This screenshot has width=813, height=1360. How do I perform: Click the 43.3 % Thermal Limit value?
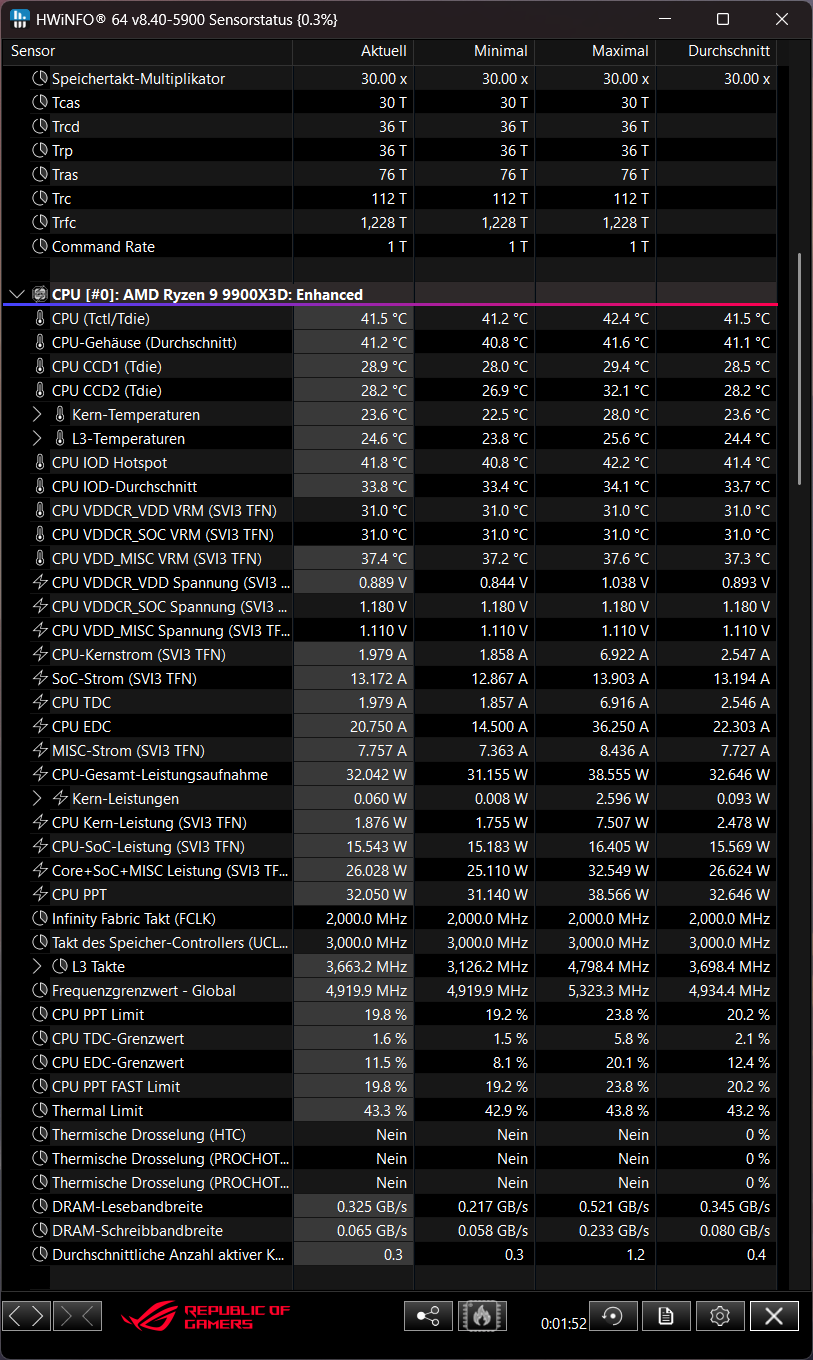pos(385,1110)
